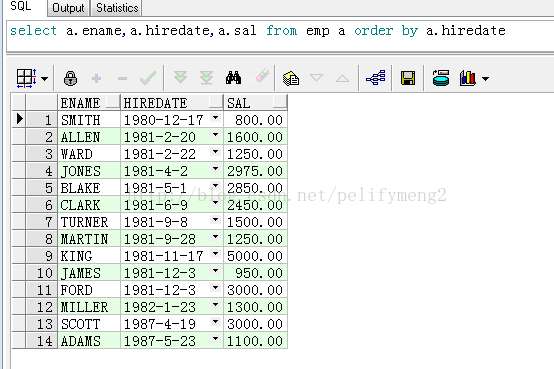Screen dimensions: 554x369
Task: Click the hire date cell 1981-5-1
Action: 172,188
